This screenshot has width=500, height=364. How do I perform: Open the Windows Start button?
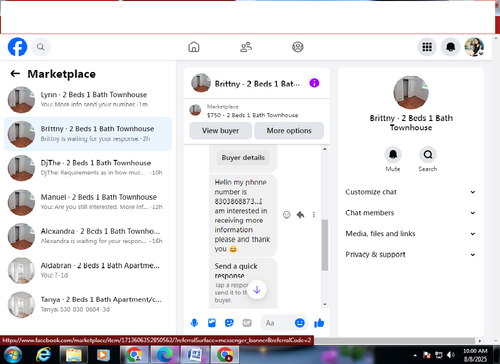click(x=12, y=355)
